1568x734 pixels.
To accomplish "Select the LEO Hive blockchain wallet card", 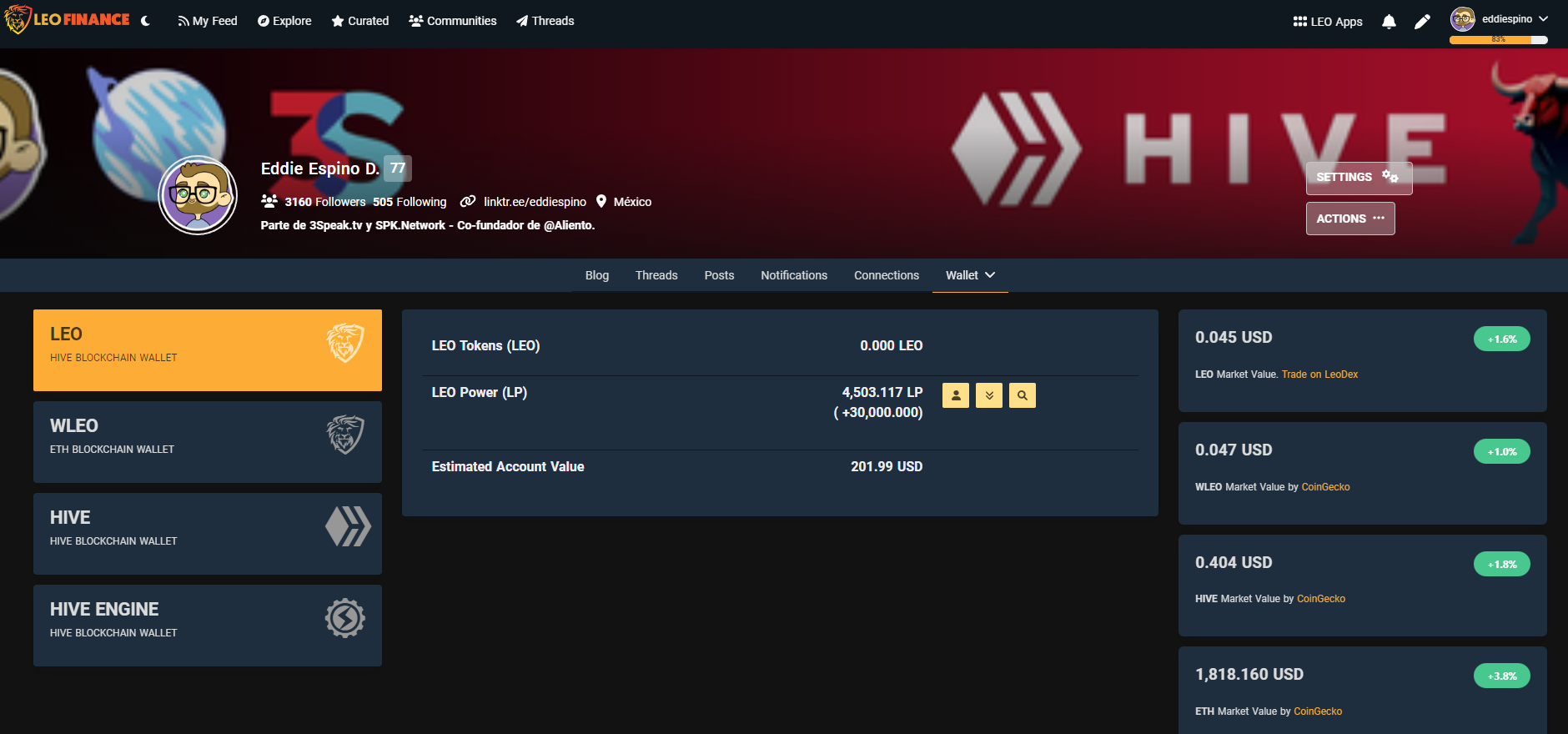I will tap(208, 350).
